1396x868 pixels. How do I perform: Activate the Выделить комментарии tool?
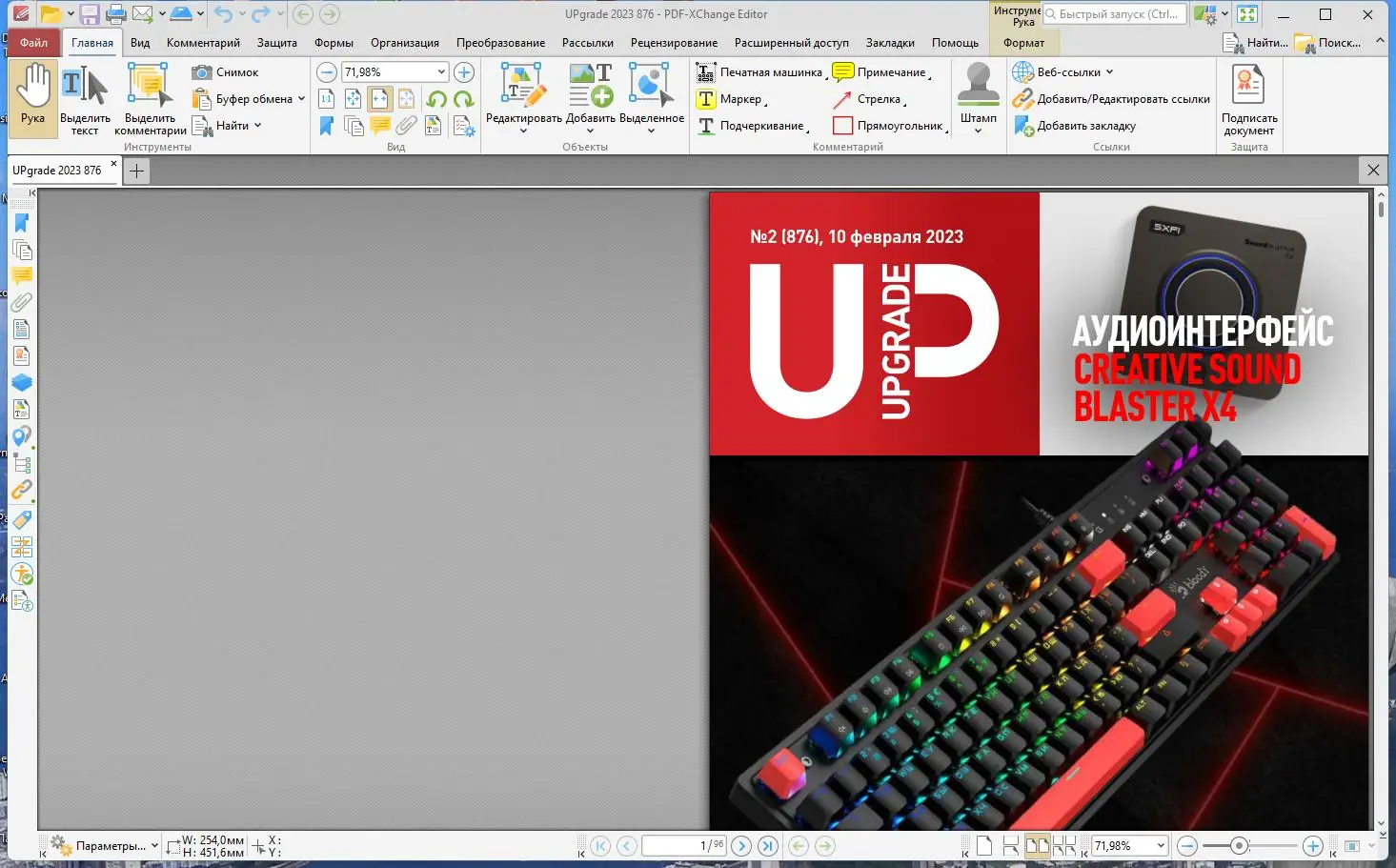tap(150, 98)
